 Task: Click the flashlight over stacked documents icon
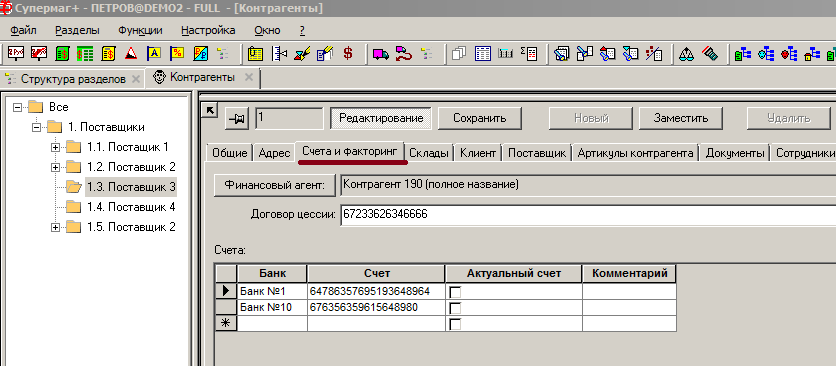tap(561, 53)
